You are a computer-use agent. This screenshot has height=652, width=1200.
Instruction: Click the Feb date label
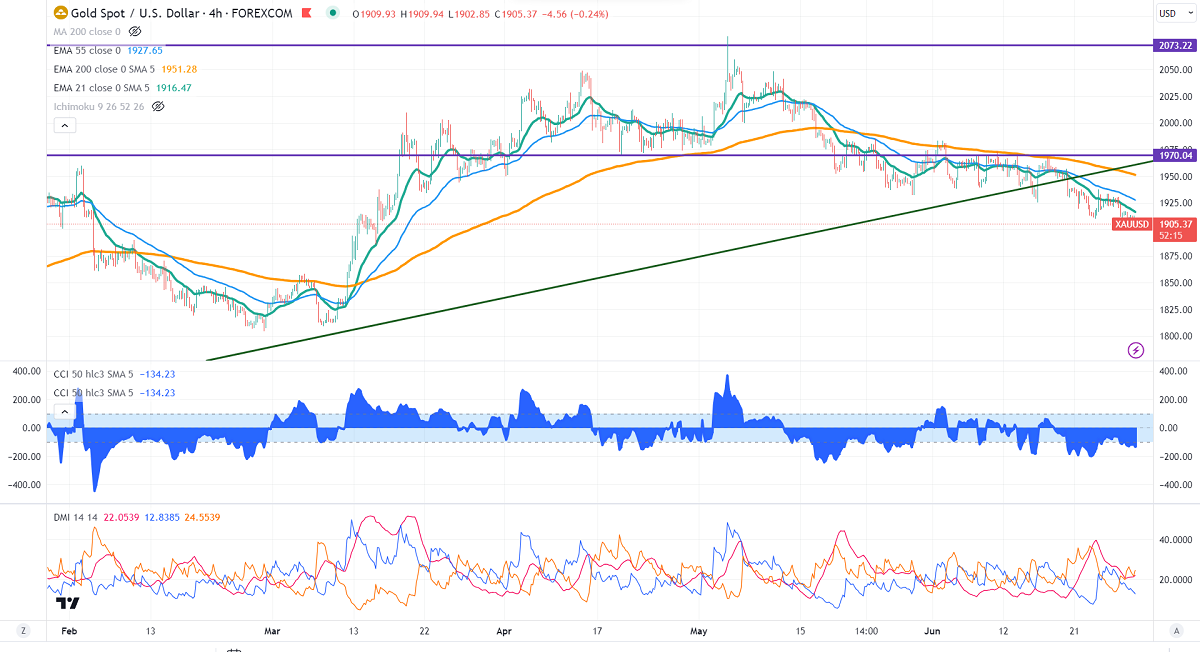pyautogui.click(x=68, y=632)
